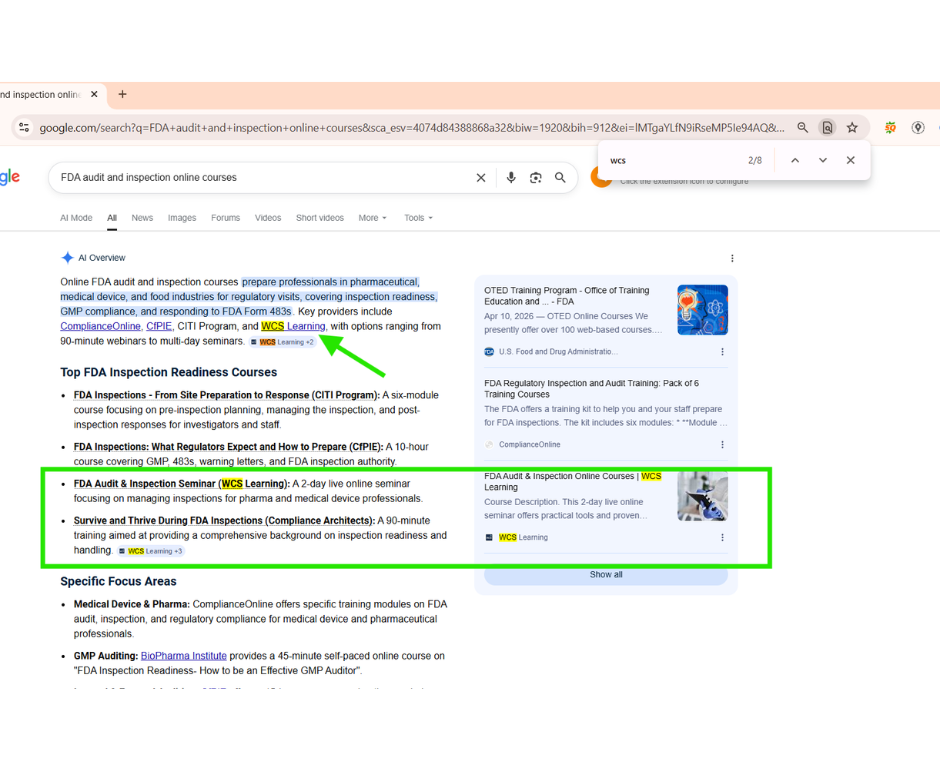Click the Show all sources button

pyautogui.click(x=605, y=575)
